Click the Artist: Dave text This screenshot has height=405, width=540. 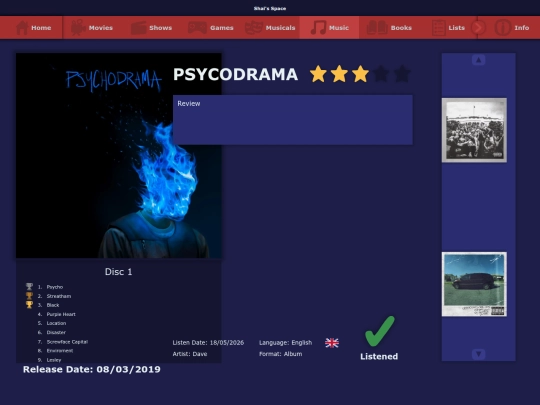(190, 354)
